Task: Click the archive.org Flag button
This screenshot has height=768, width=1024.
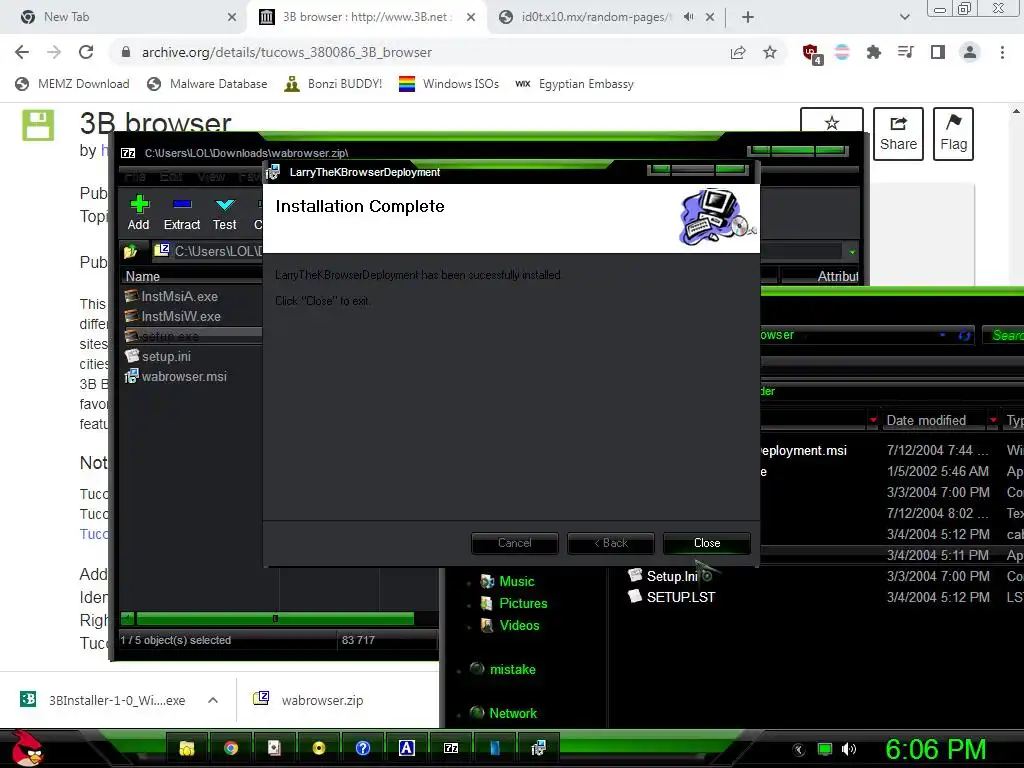Action: coord(953,134)
